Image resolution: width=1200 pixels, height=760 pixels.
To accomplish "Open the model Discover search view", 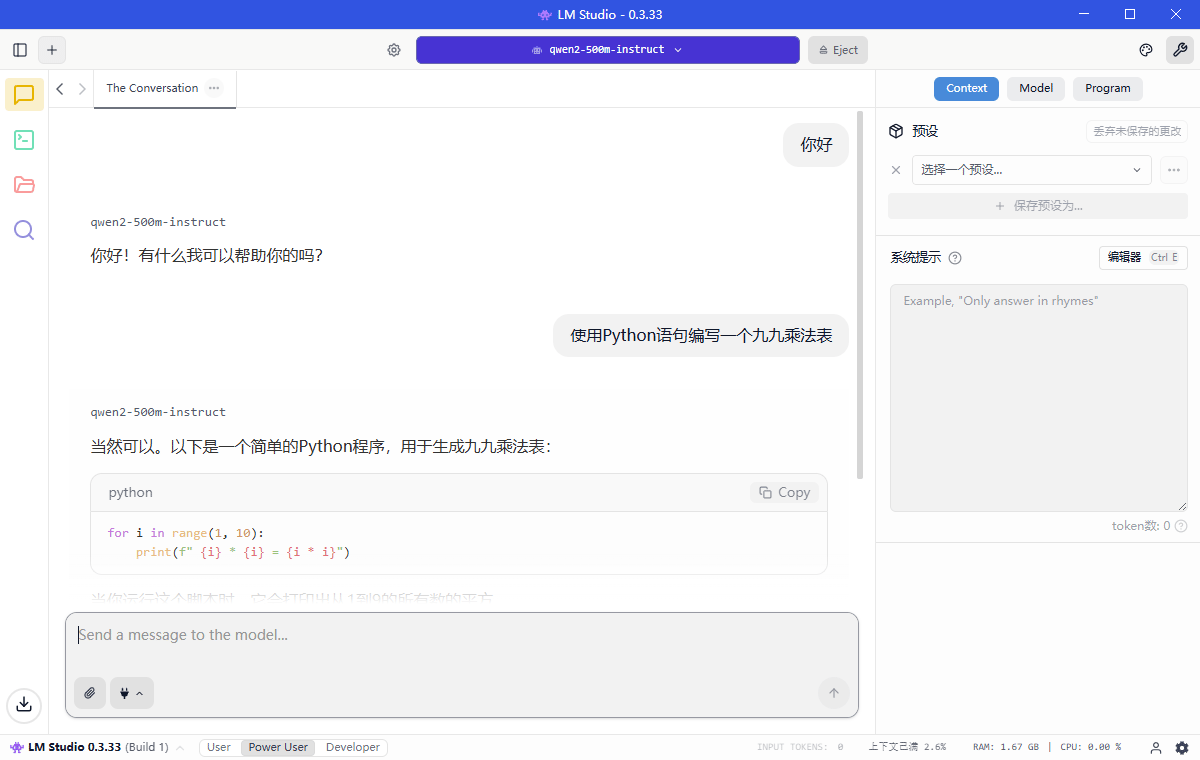I will tap(23, 230).
